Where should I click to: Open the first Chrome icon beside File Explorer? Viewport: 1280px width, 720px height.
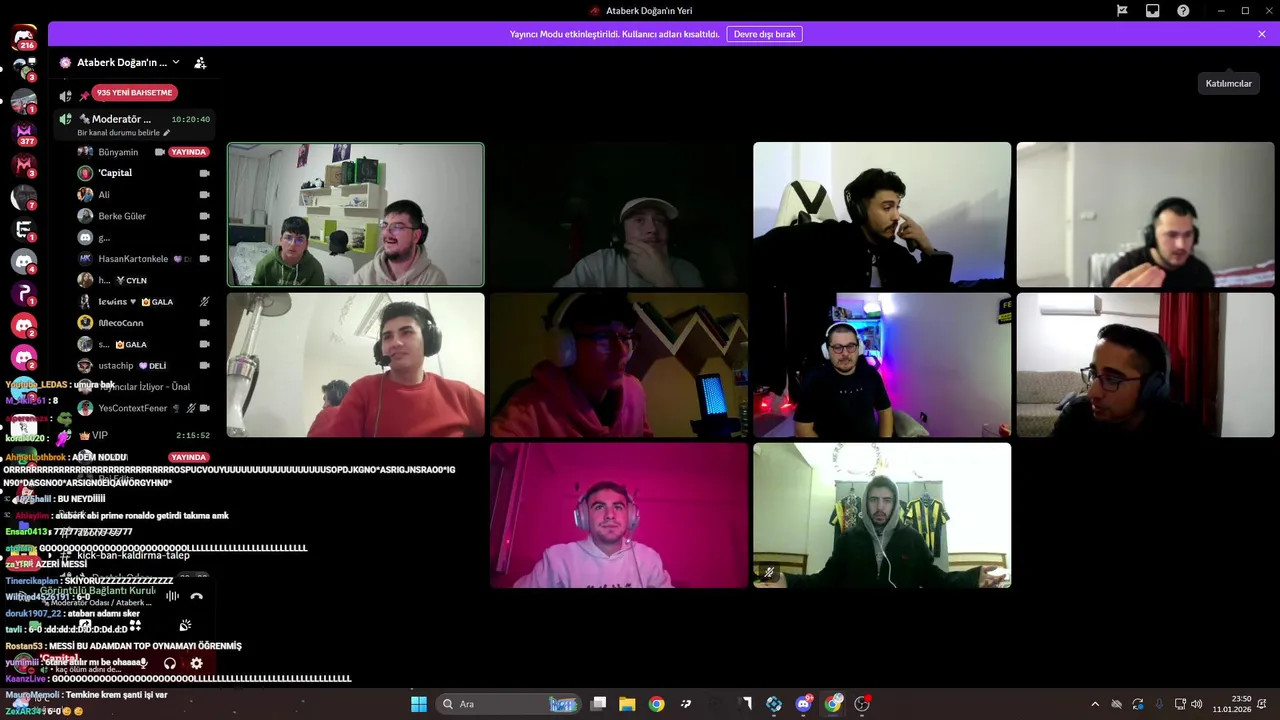click(656, 704)
